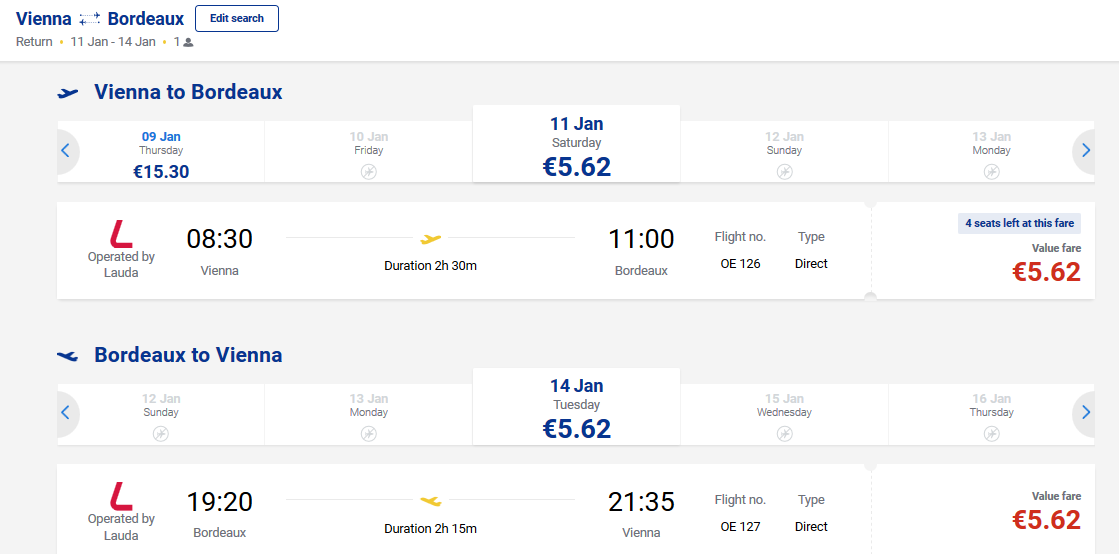Click the 4 seats left at this fare badge

click(x=1019, y=223)
